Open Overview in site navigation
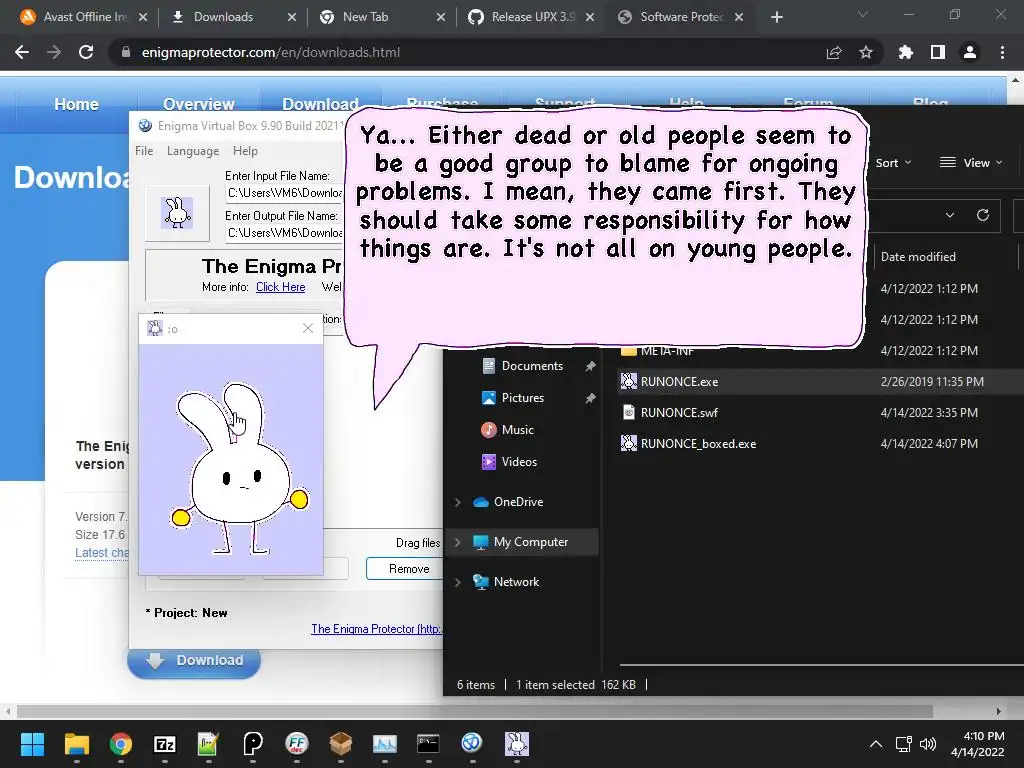The width and height of the screenshot is (1024, 768). pyautogui.click(x=199, y=104)
